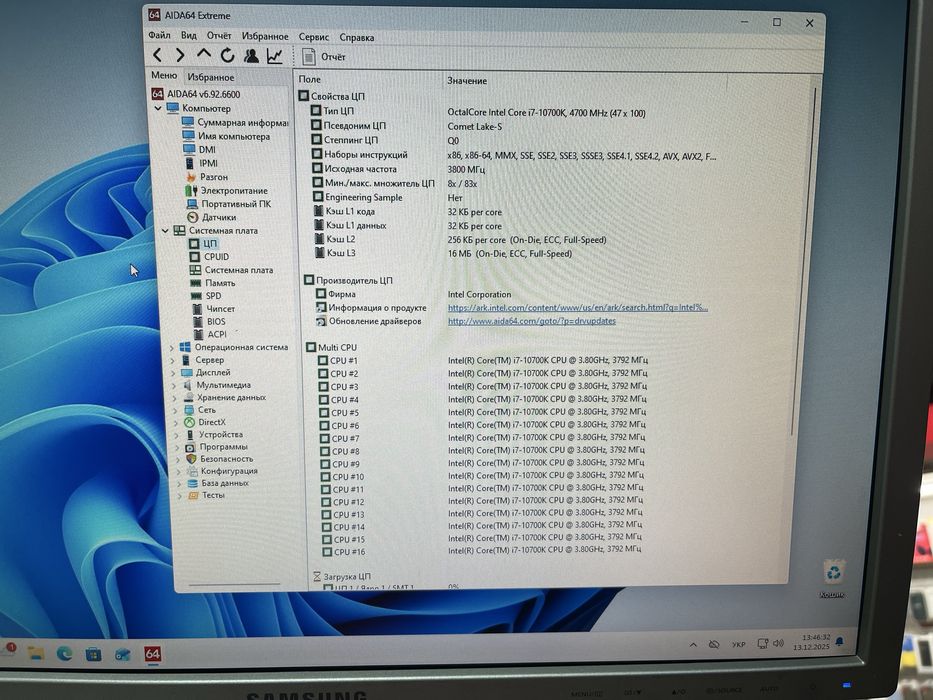This screenshot has height=700, width=933.
Task: Expand the Операционная система branch
Action: 171,348
